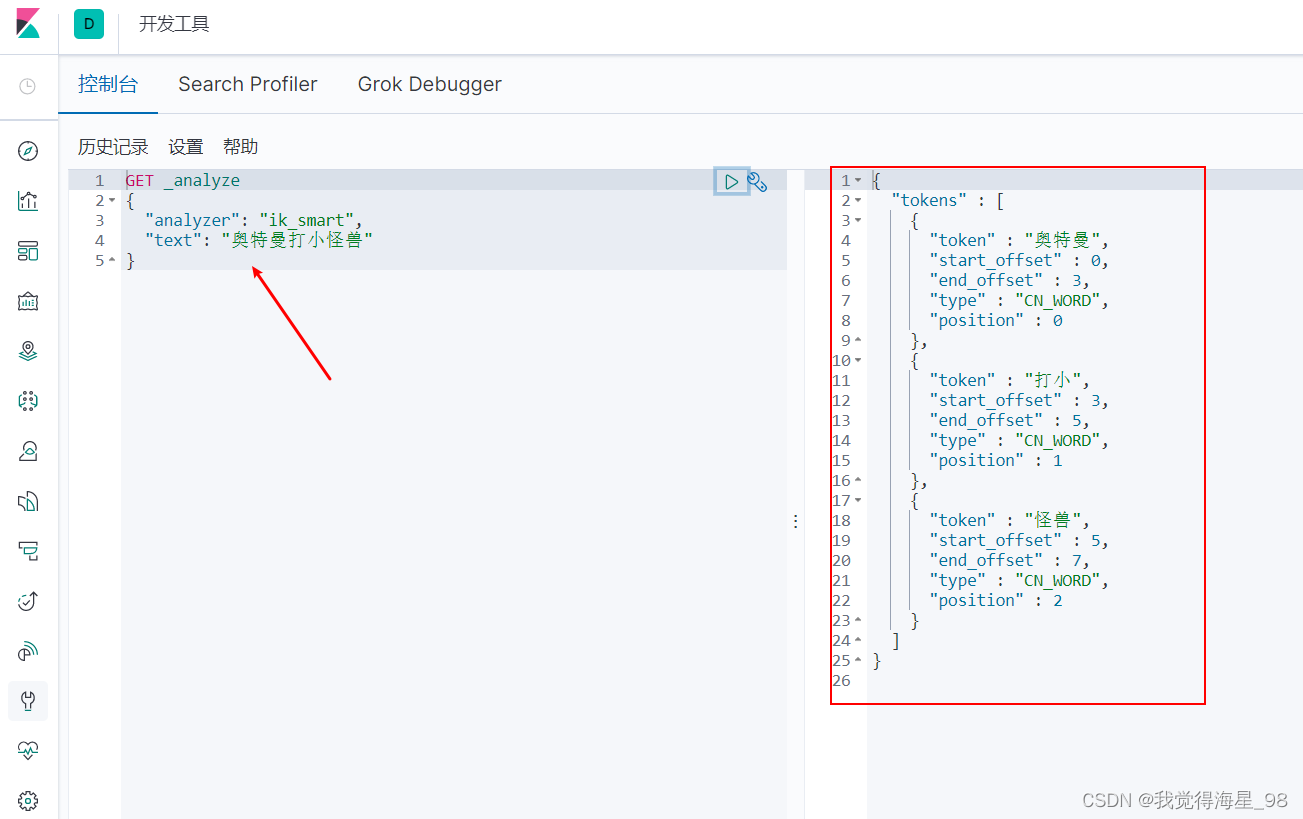Viewport: 1303px width, 819px height.
Task: Click "type" : "CN_WORD" on output line 7
Action: [x=1019, y=301]
